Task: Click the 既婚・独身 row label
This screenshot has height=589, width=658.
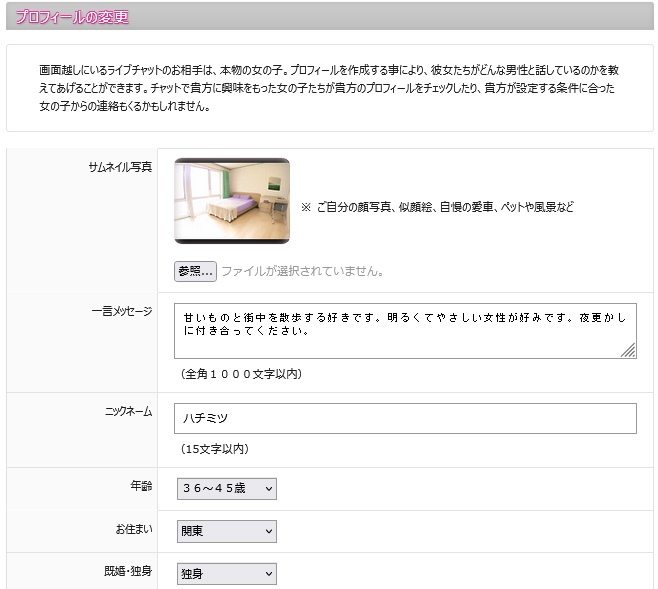Action: (x=127, y=570)
